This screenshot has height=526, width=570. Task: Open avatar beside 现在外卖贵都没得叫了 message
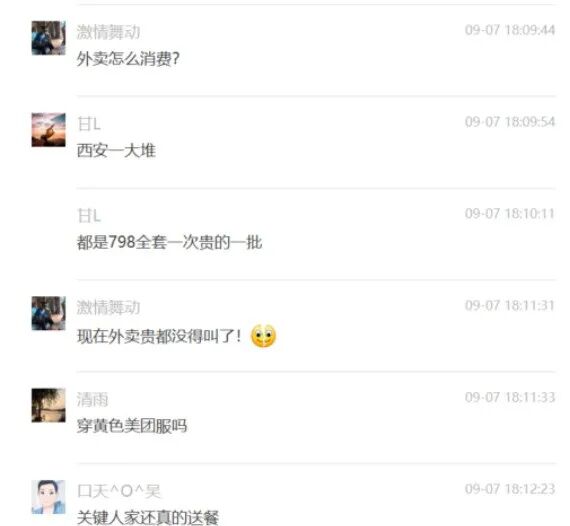point(49,313)
